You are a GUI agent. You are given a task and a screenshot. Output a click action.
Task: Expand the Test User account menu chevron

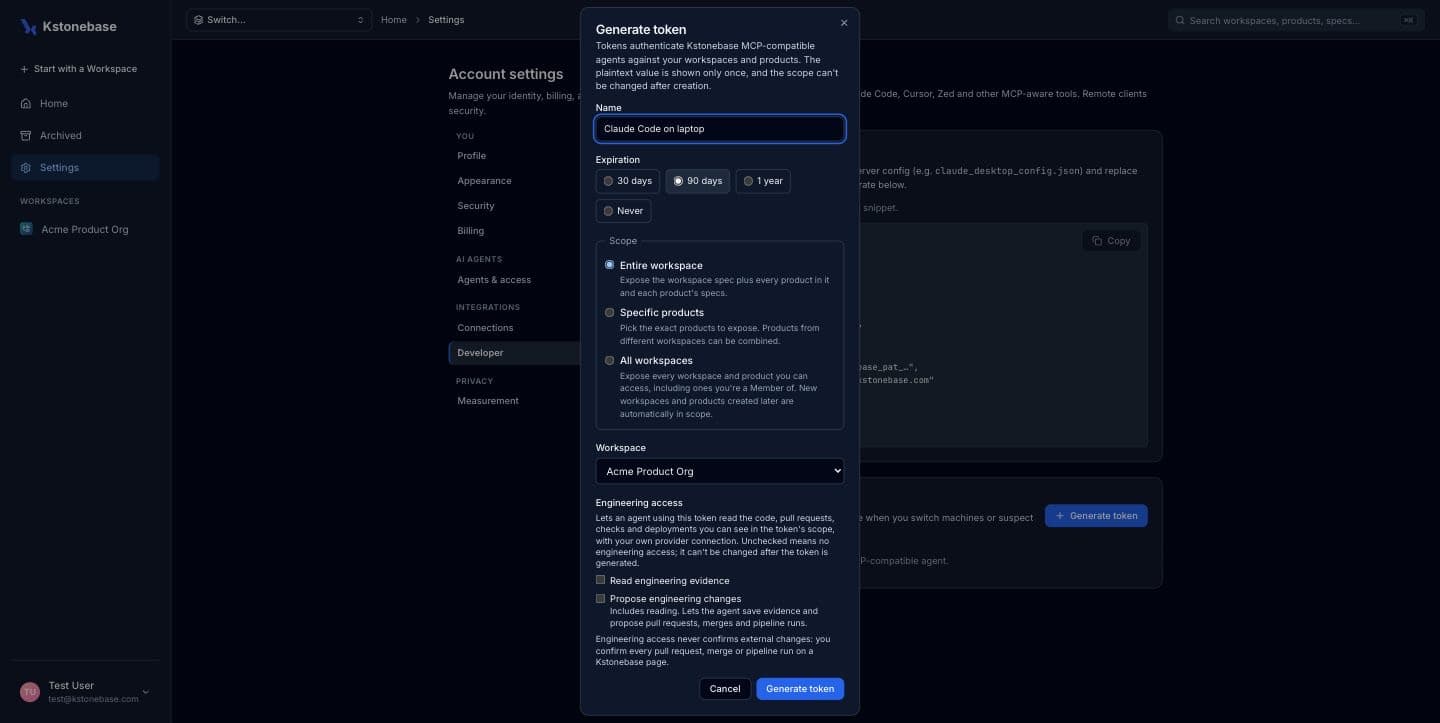tap(146, 692)
